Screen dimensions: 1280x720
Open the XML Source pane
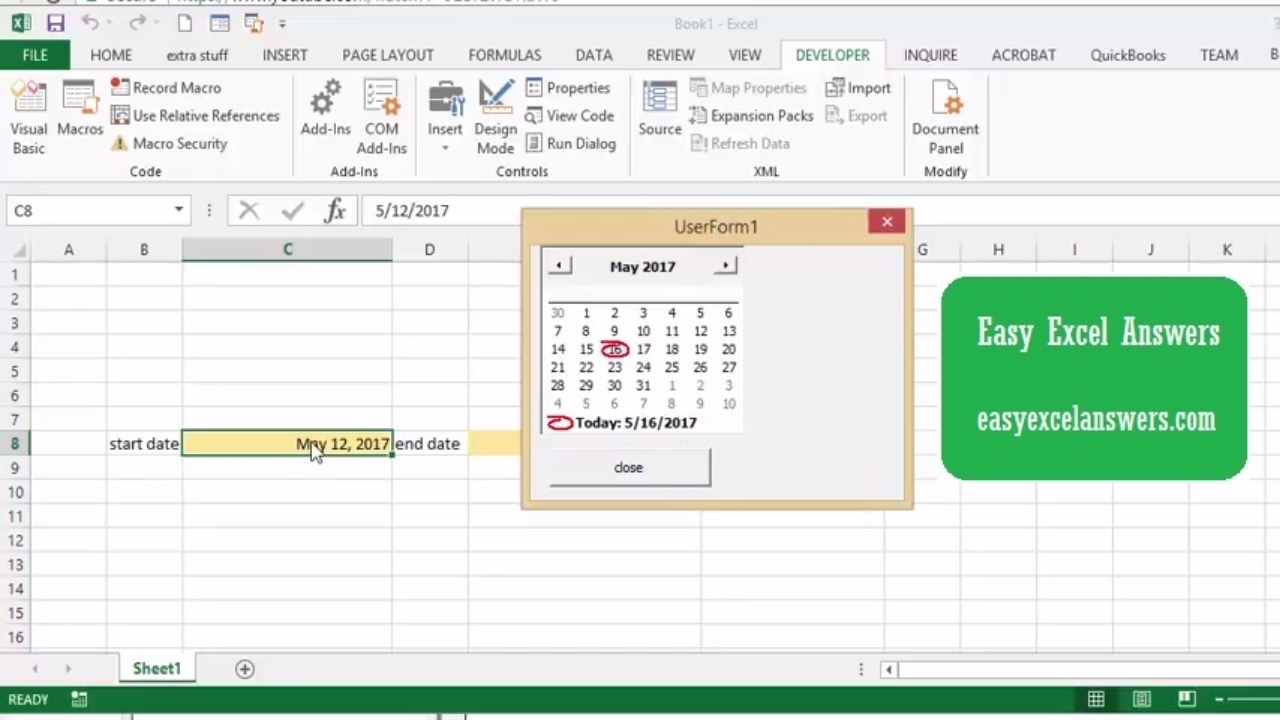point(660,110)
